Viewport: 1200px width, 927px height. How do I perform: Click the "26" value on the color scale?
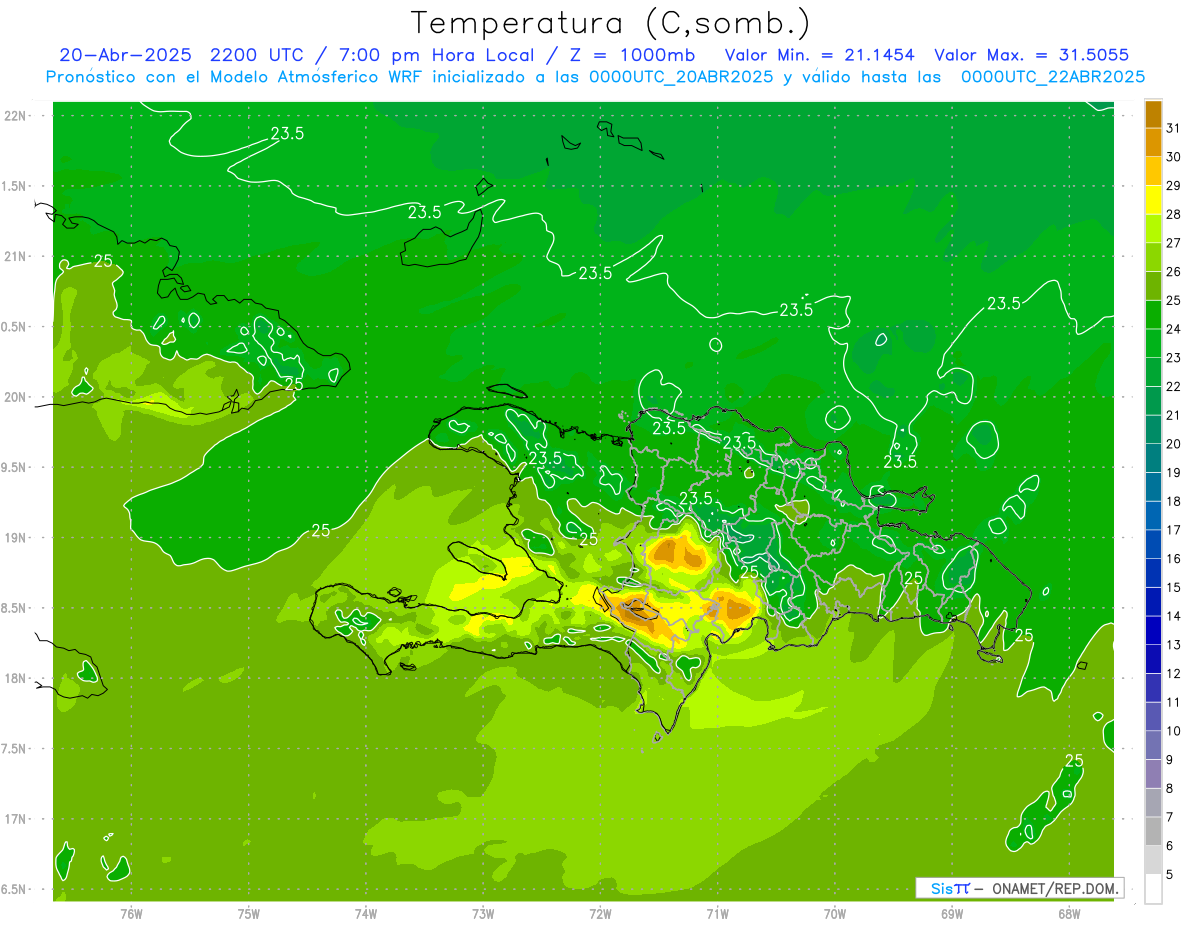1174,272
